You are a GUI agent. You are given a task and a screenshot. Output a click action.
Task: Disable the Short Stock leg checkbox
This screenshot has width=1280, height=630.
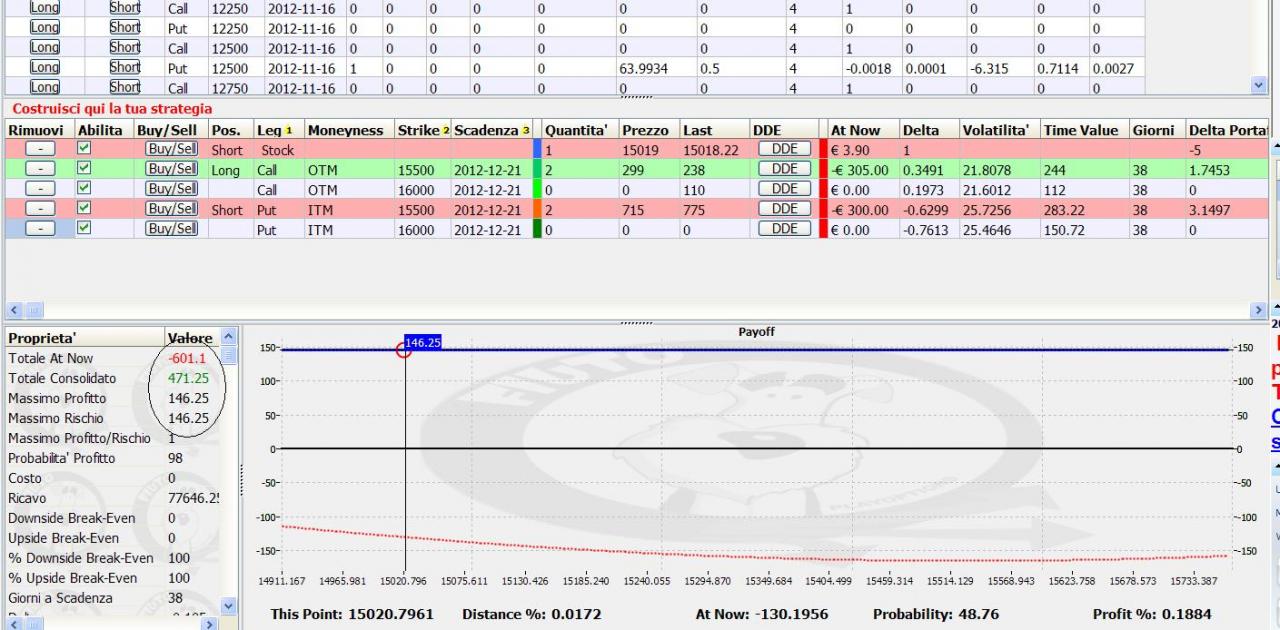point(85,149)
